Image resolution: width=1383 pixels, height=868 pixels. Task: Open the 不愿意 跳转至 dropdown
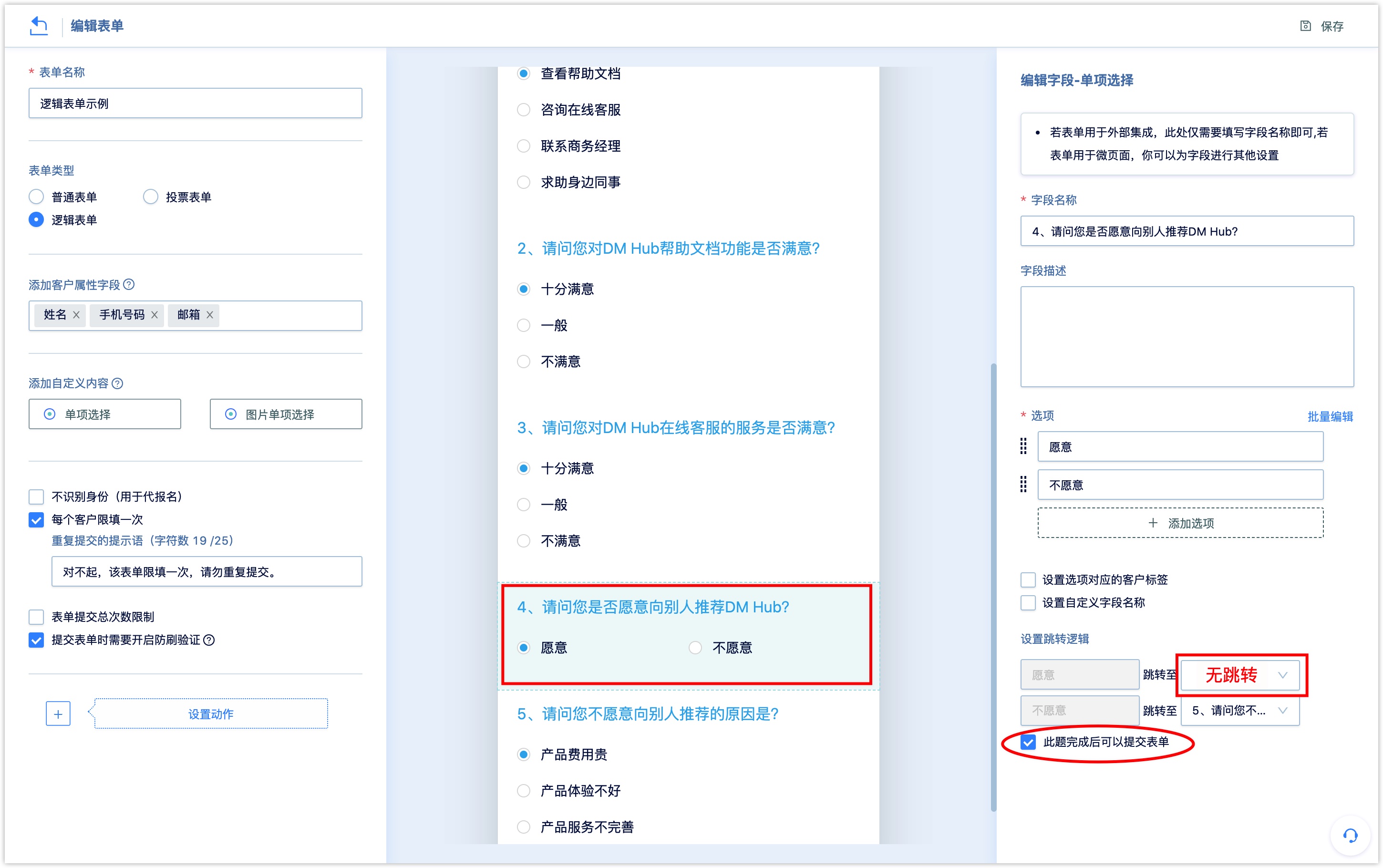[1239, 711]
